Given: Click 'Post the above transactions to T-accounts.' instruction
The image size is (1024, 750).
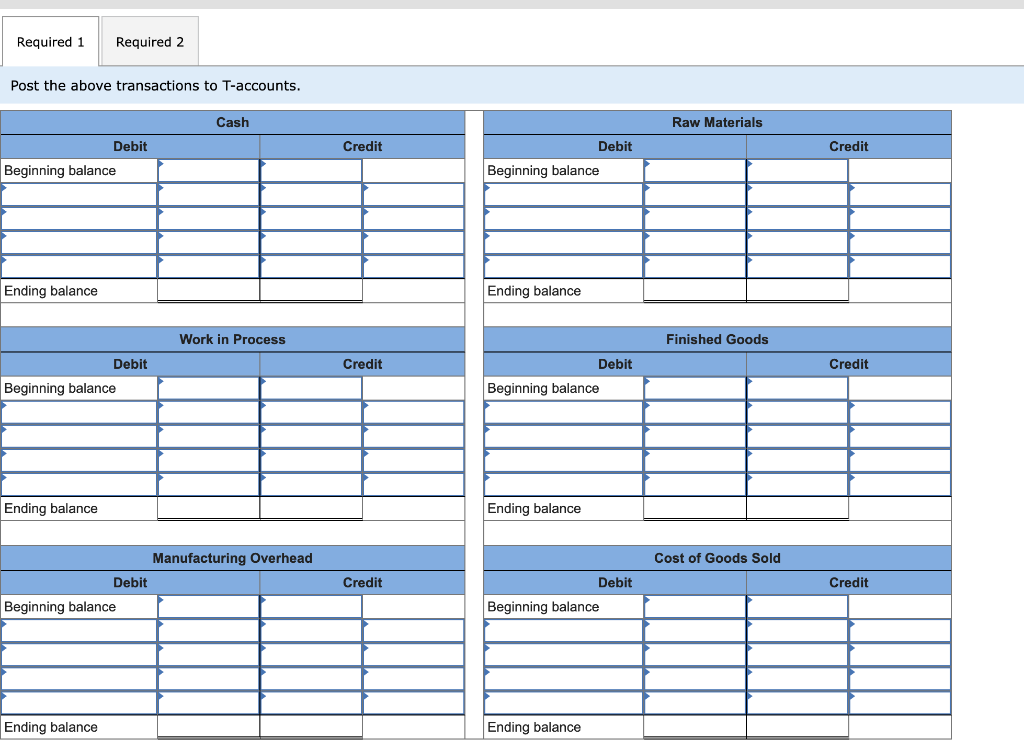Looking at the screenshot, I should pos(155,86).
